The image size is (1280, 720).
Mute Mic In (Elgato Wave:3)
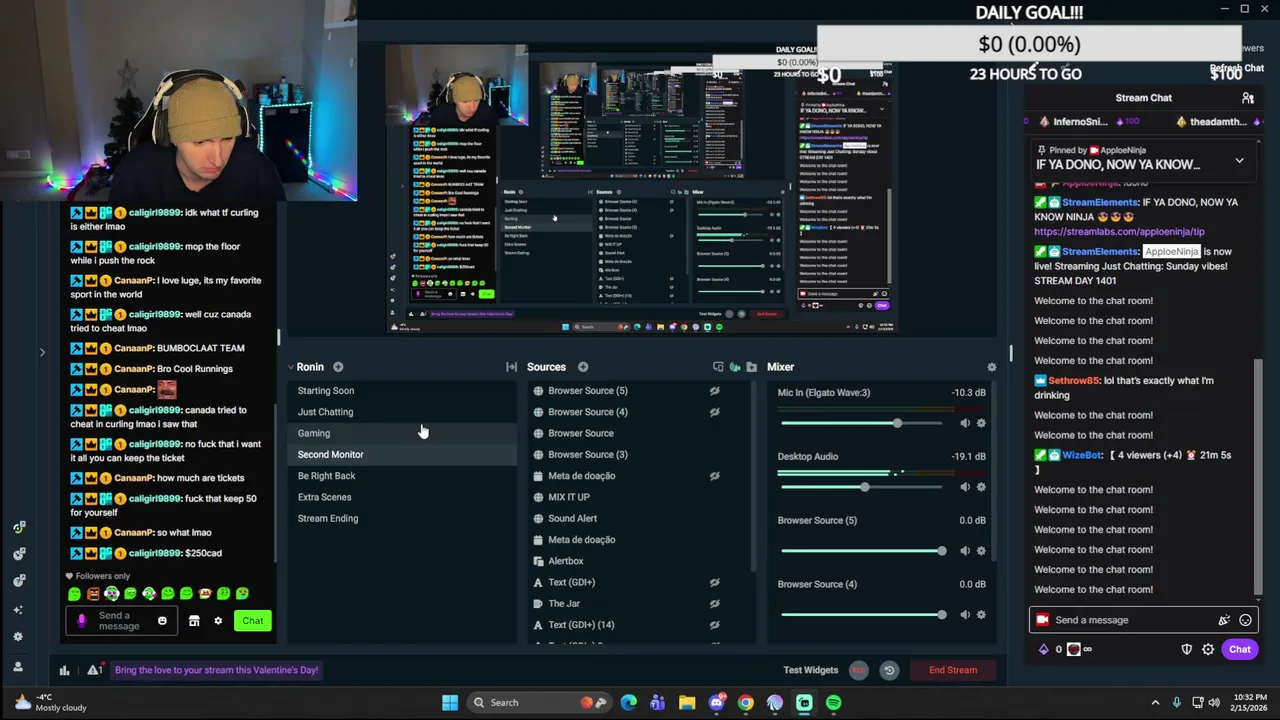click(x=964, y=423)
